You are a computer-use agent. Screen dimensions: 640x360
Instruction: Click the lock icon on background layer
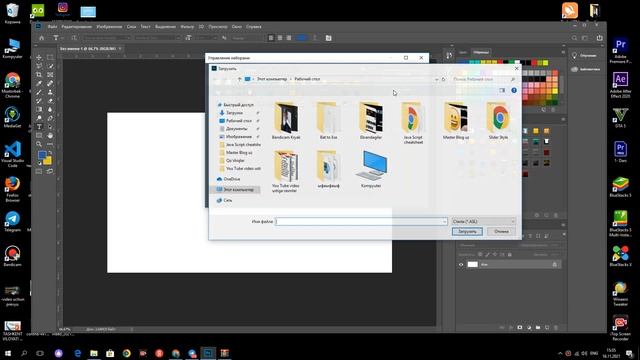[554, 264]
